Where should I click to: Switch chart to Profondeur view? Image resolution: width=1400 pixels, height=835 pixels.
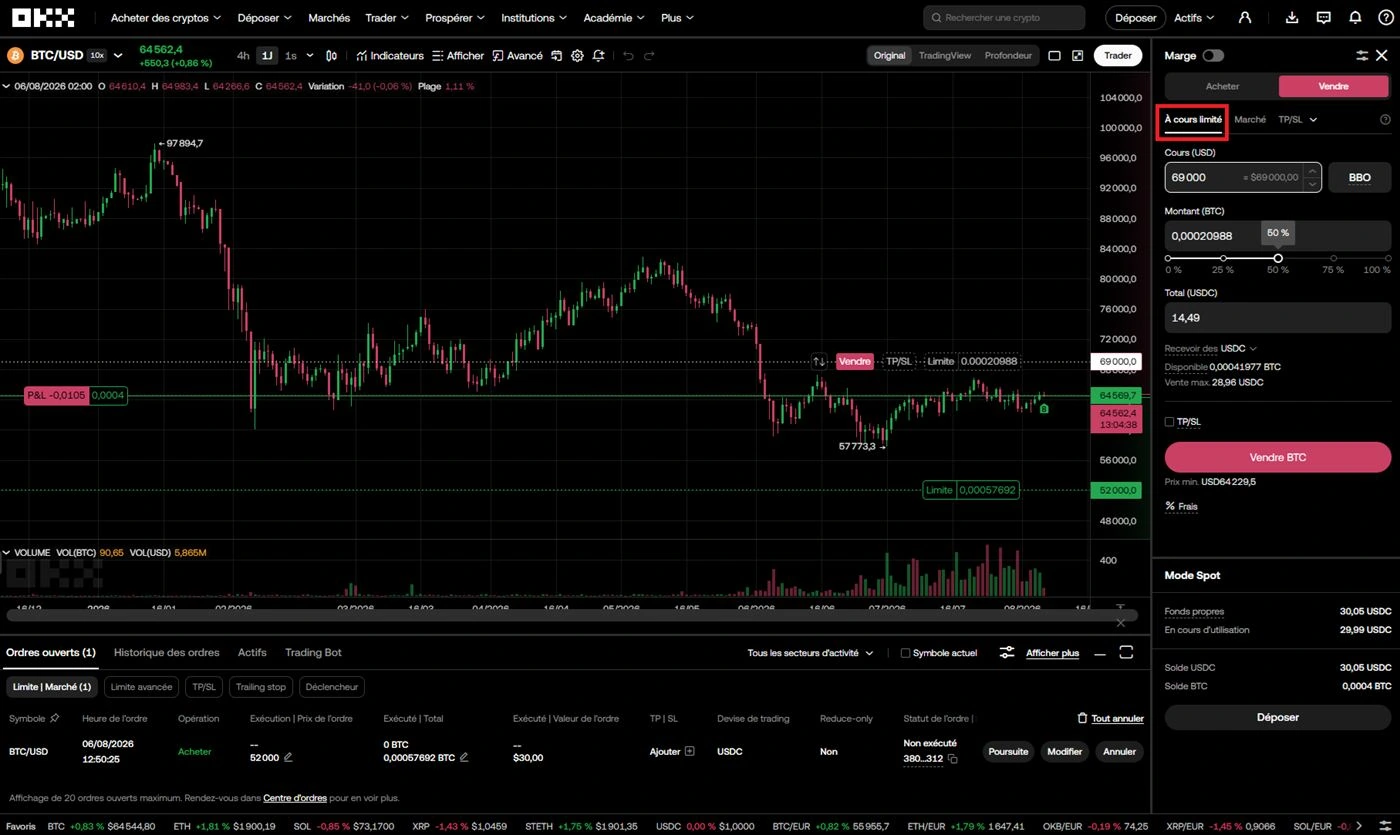(x=1008, y=56)
